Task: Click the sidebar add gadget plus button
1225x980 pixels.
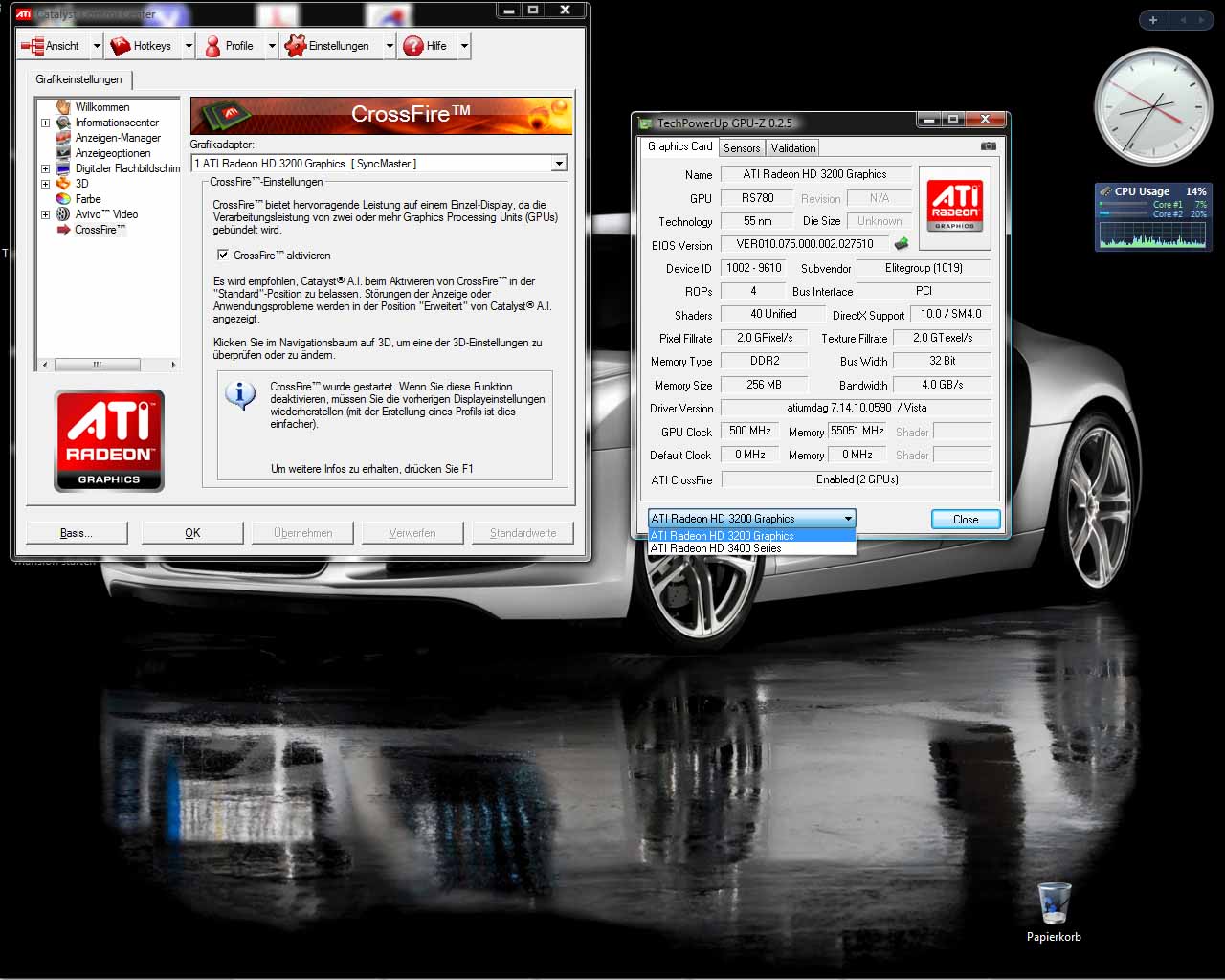Action: 1153,20
